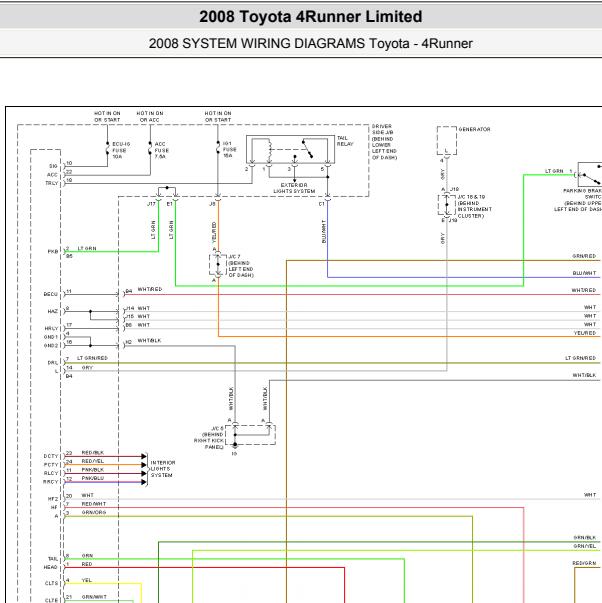Click the "HAZ" terminal label

[53, 311]
